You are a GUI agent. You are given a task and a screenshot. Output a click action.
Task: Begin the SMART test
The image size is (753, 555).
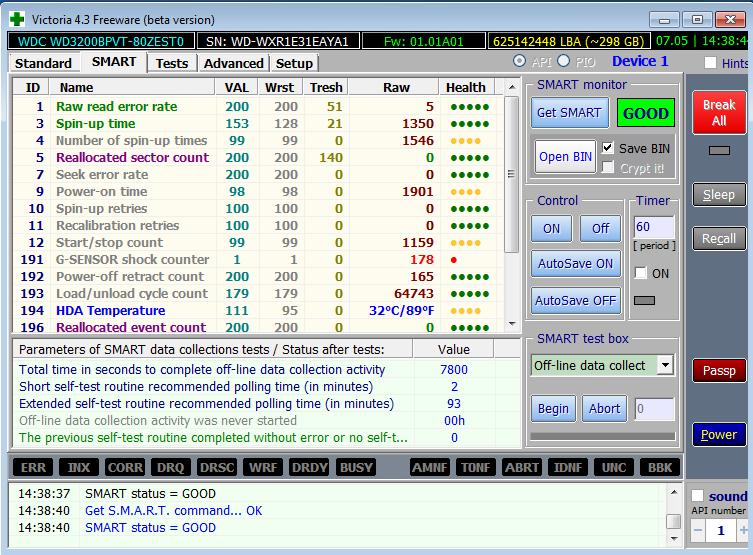click(553, 409)
